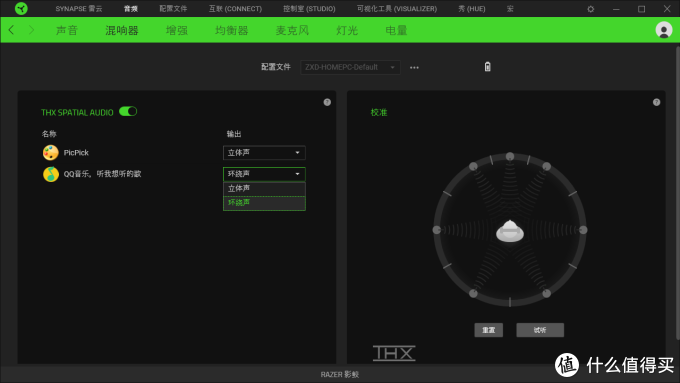Viewport: 680px width, 383px height.
Task: Open the 控制室 (STUDIO) module
Action: [309, 9]
